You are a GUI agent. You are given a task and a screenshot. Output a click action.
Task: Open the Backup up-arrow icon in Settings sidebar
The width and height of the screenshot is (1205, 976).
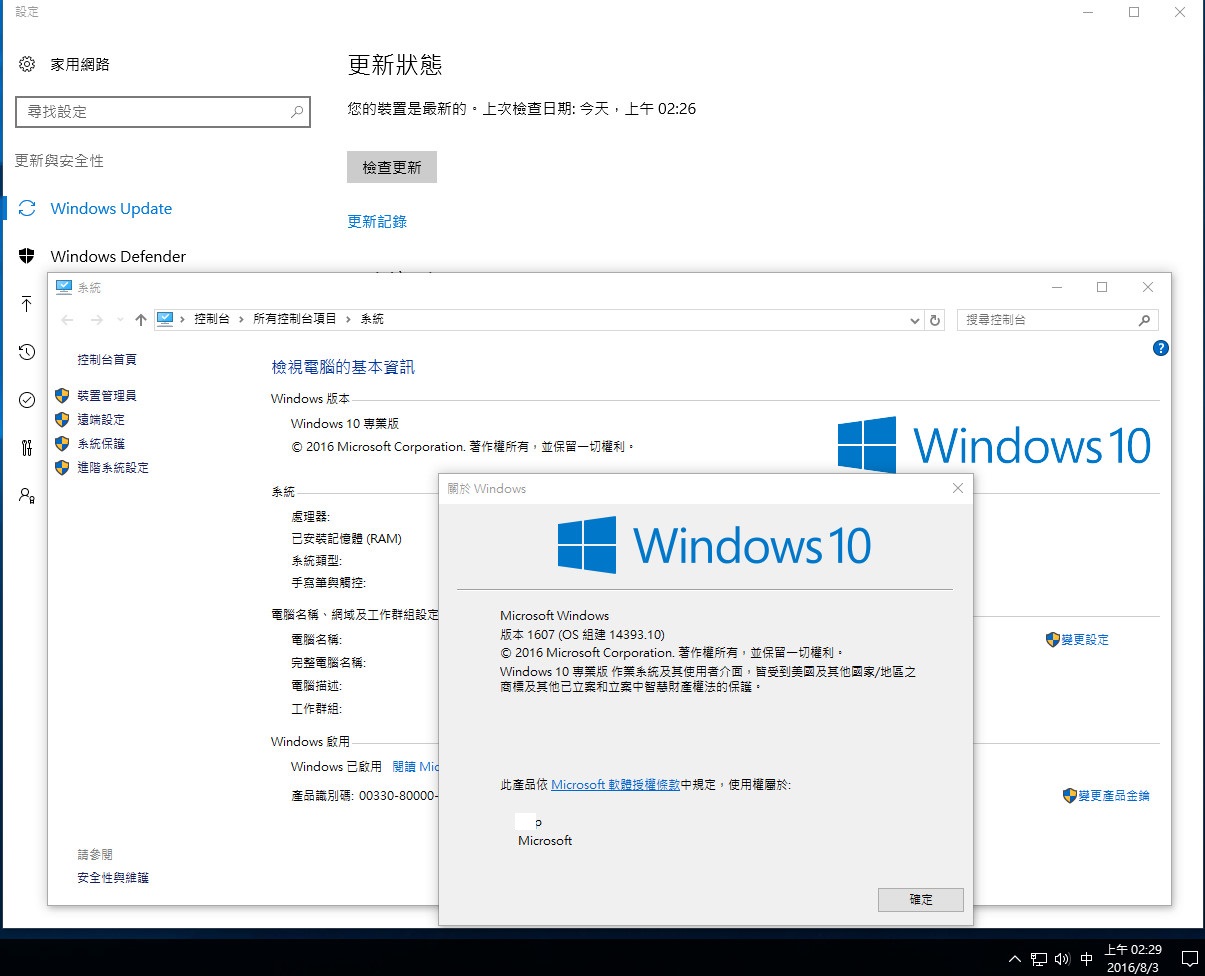[x=27, y=304]
